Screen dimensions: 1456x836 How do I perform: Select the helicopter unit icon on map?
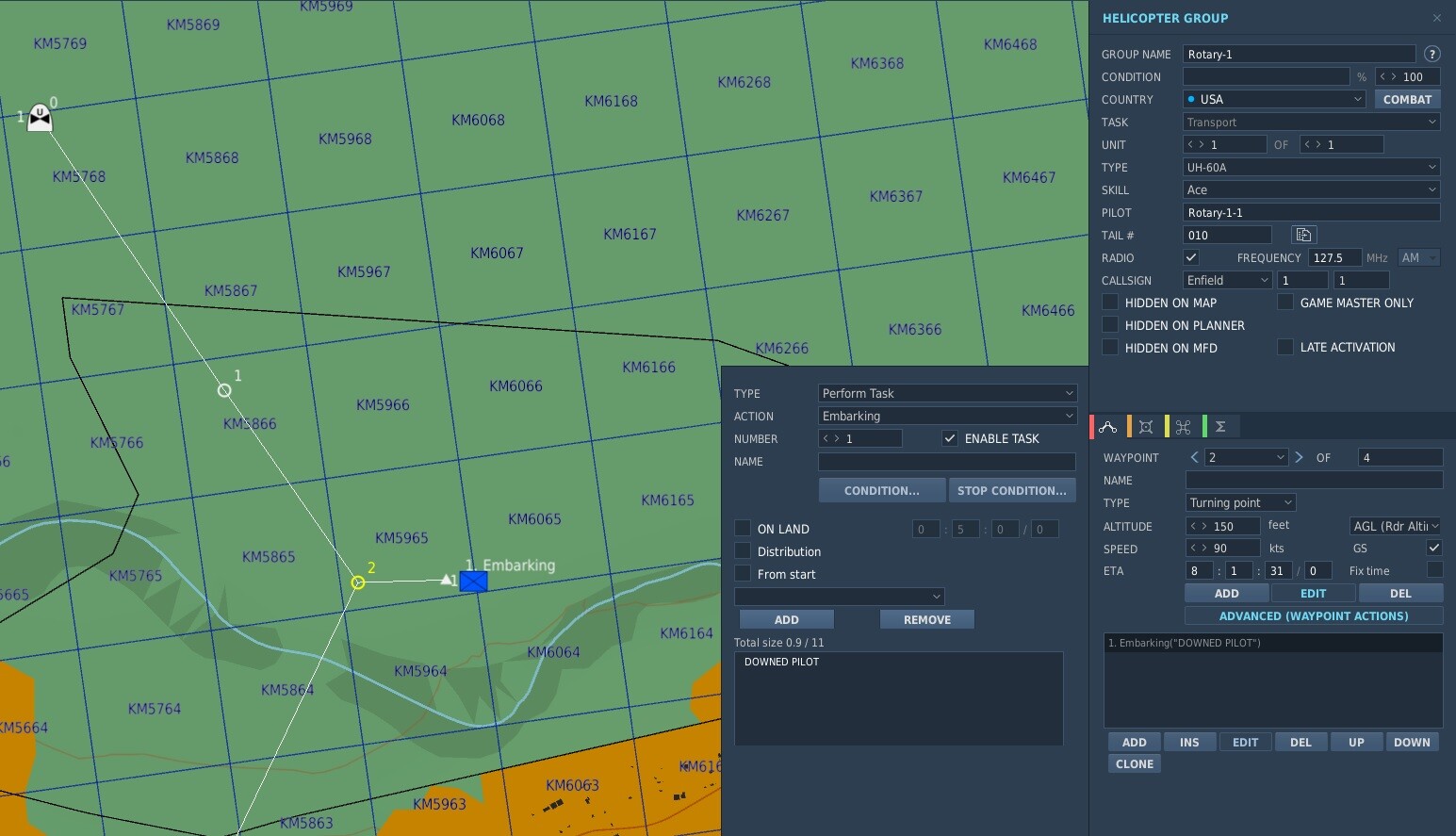point(40,118)
